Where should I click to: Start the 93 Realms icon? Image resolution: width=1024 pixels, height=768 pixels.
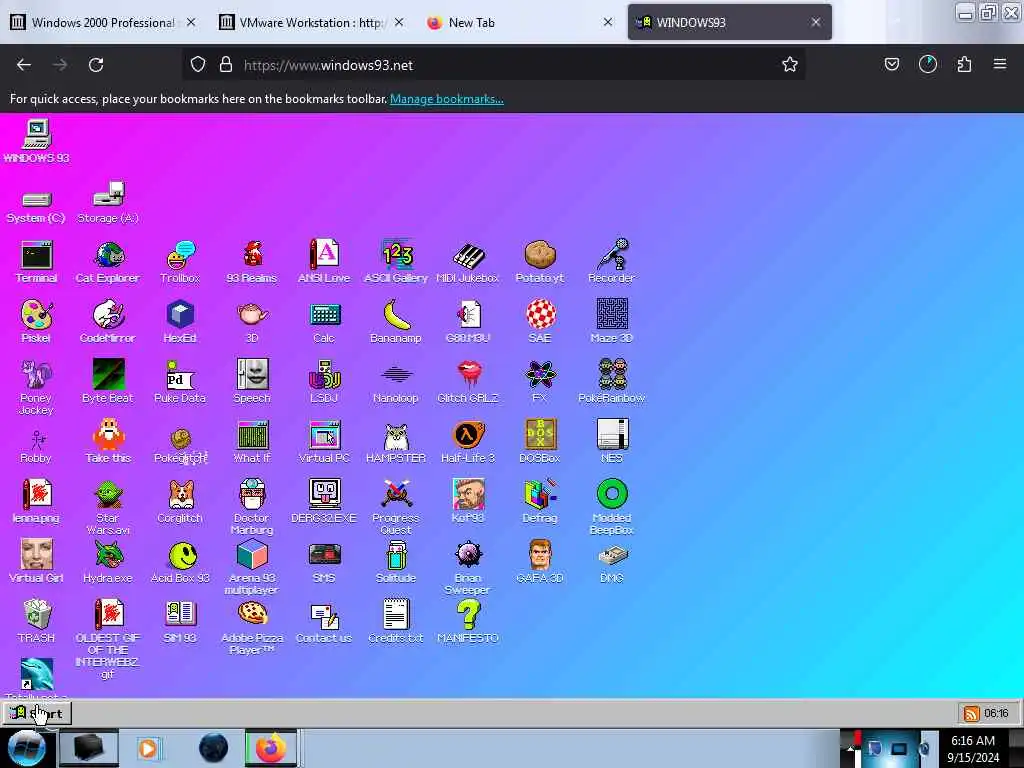252,261
